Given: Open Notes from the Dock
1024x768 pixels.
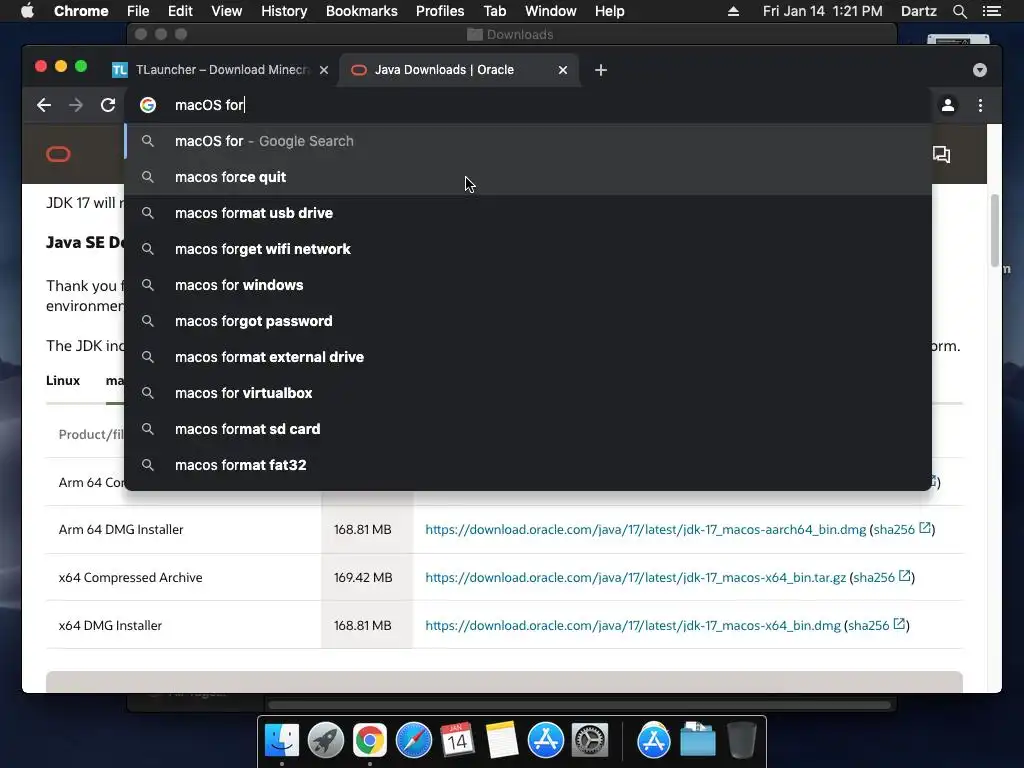Looking at the screenshot, I should click(502, 740).
